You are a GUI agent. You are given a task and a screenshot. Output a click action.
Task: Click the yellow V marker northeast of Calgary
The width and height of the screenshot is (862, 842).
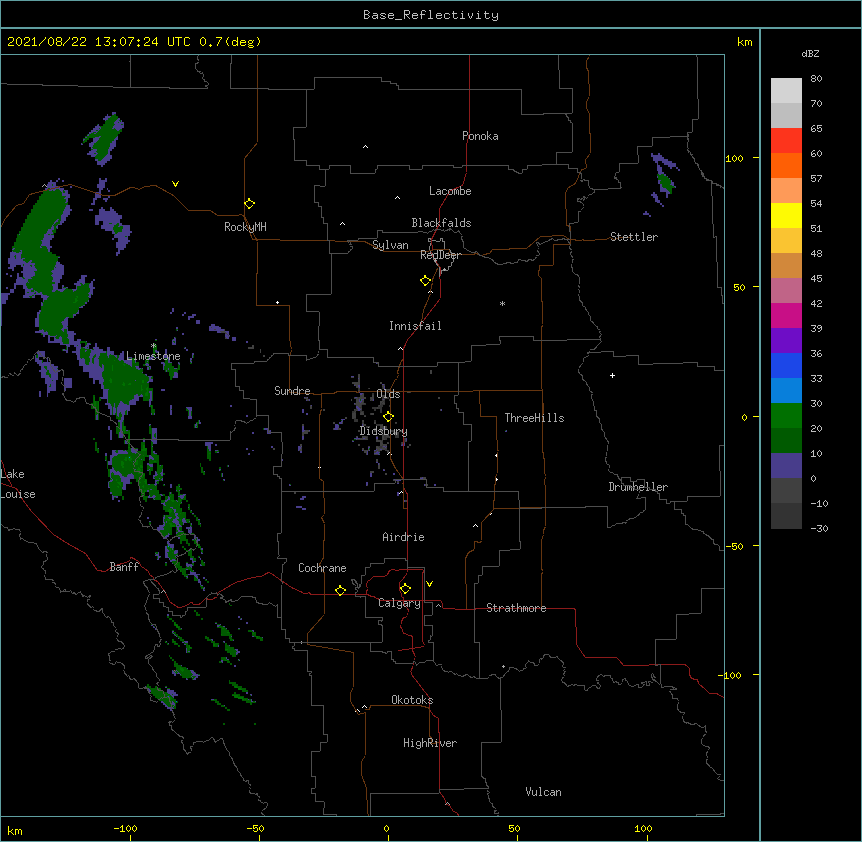[x=429, y=584]
